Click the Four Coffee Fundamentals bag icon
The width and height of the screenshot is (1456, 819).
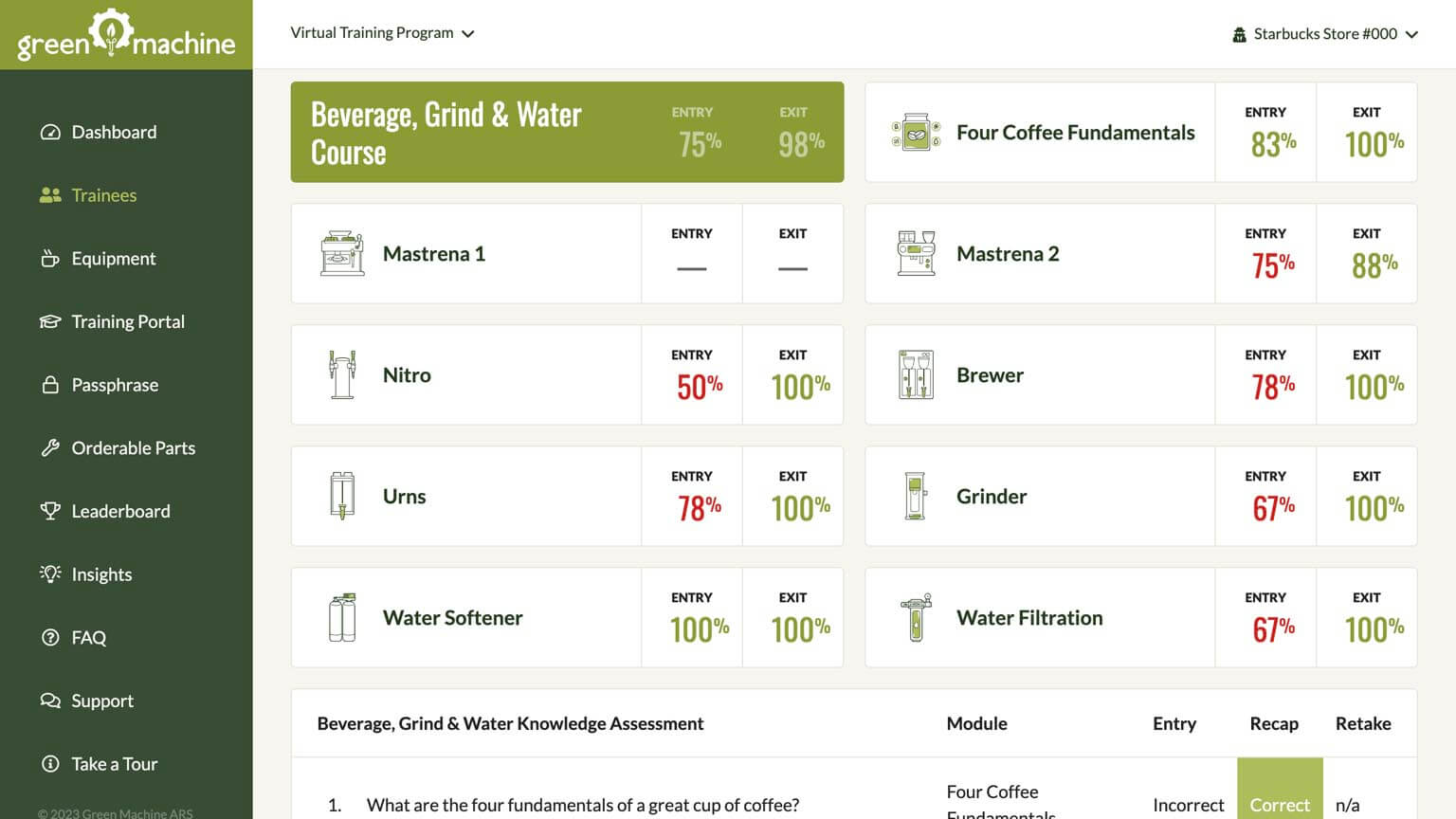point(916,133)
